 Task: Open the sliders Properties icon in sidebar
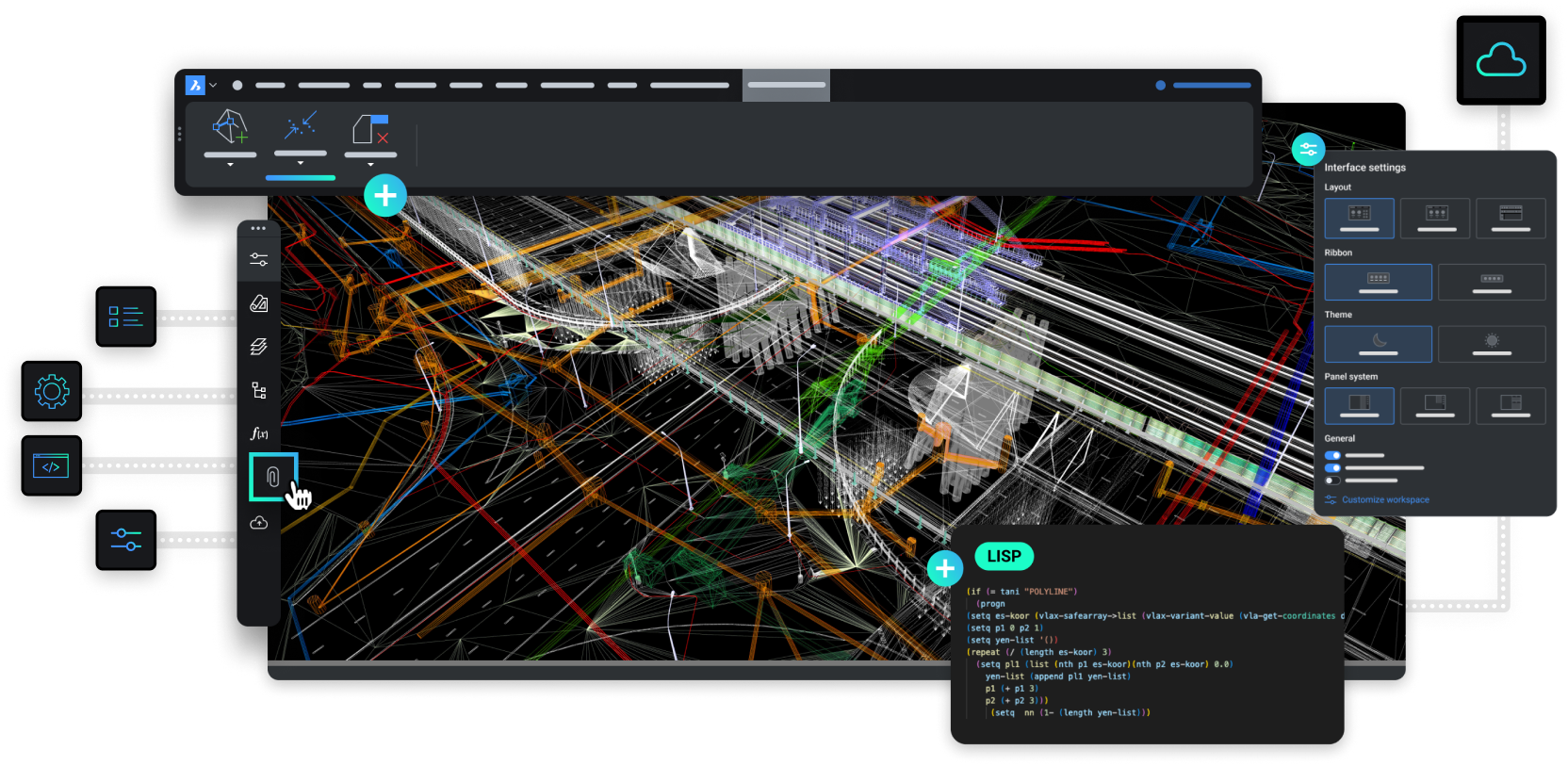tap(259, 260)
